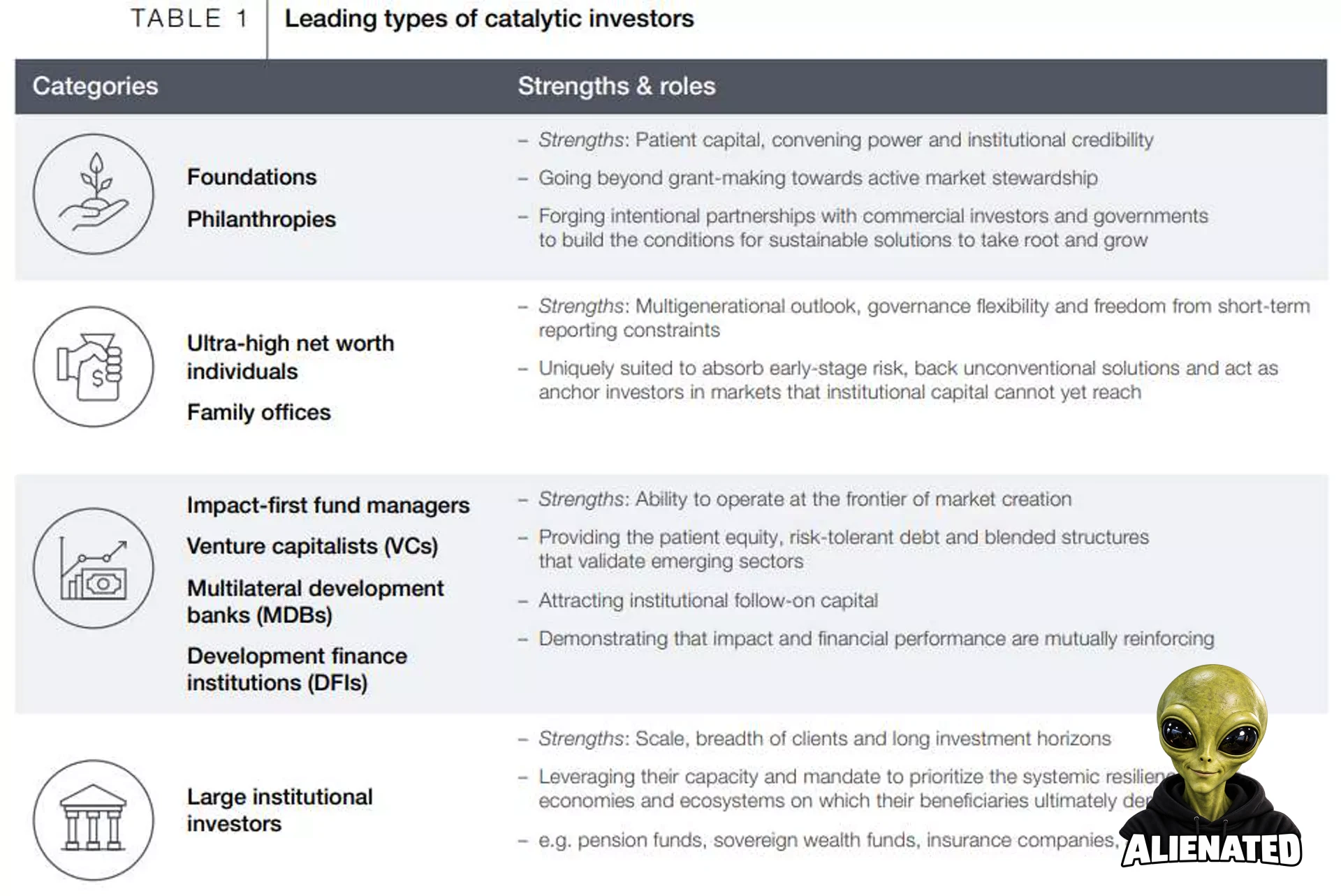The image size is (1341, 896).
Task: Click the Attracting institutional follow-on capital line
Action: (708, 601)
